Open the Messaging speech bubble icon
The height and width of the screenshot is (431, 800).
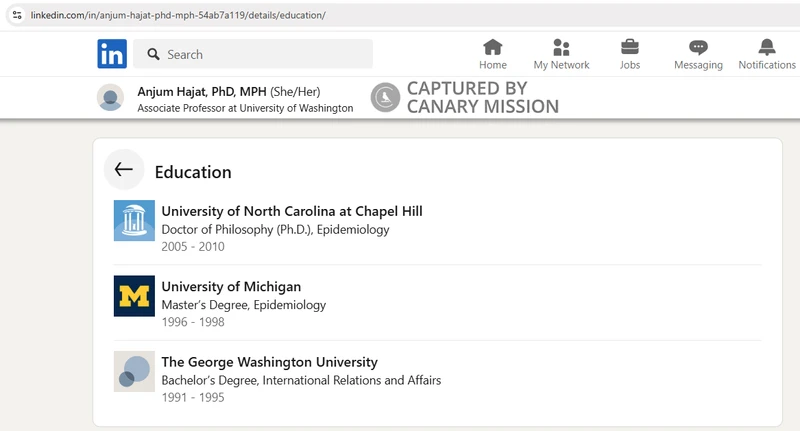point(698,47)
